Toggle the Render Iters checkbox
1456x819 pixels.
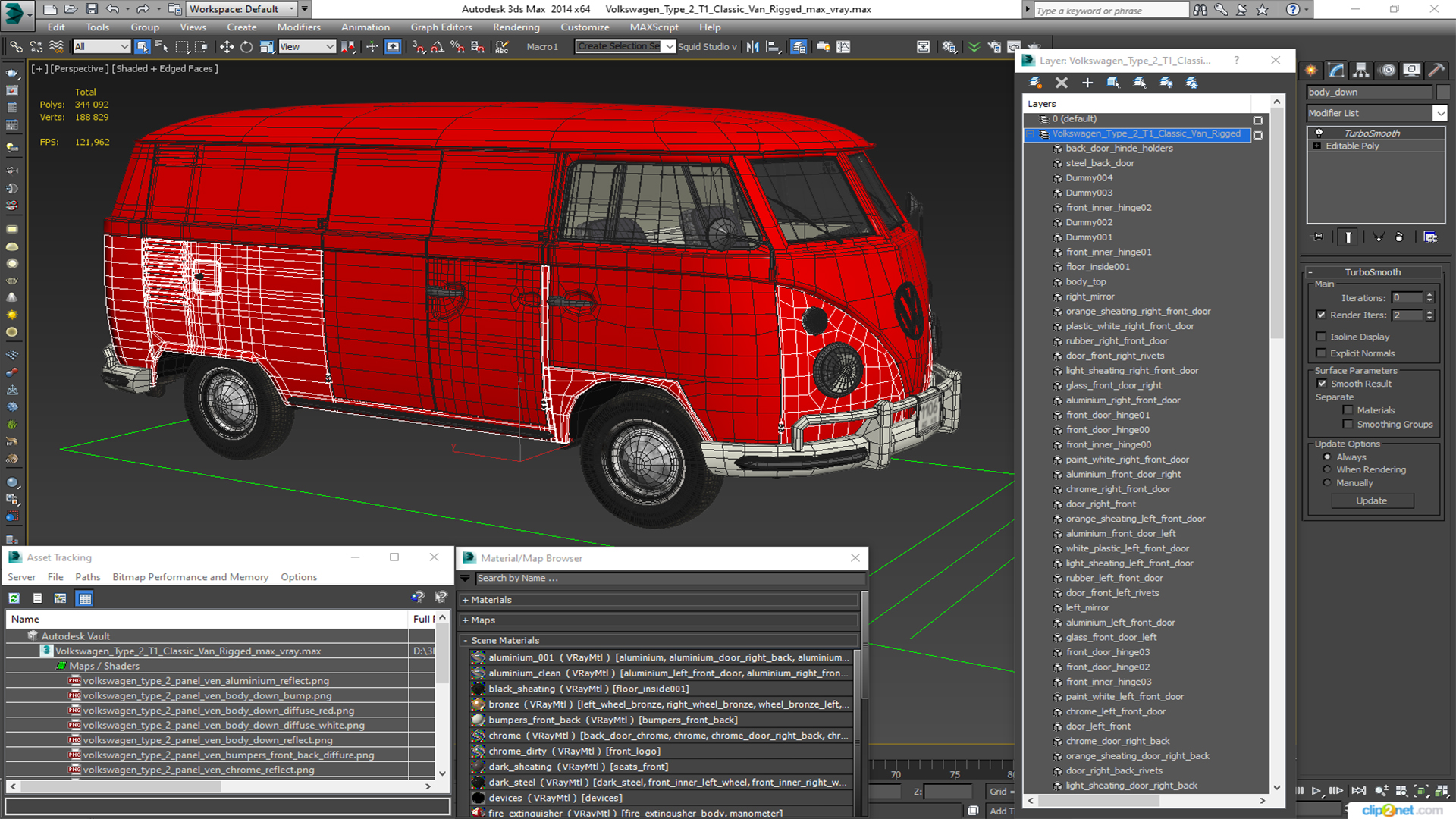click(1321, 315)
